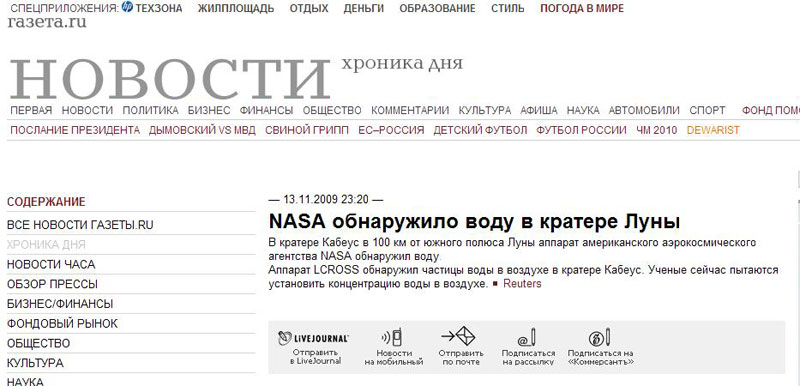Open the Наука menu item

point(583,110)
